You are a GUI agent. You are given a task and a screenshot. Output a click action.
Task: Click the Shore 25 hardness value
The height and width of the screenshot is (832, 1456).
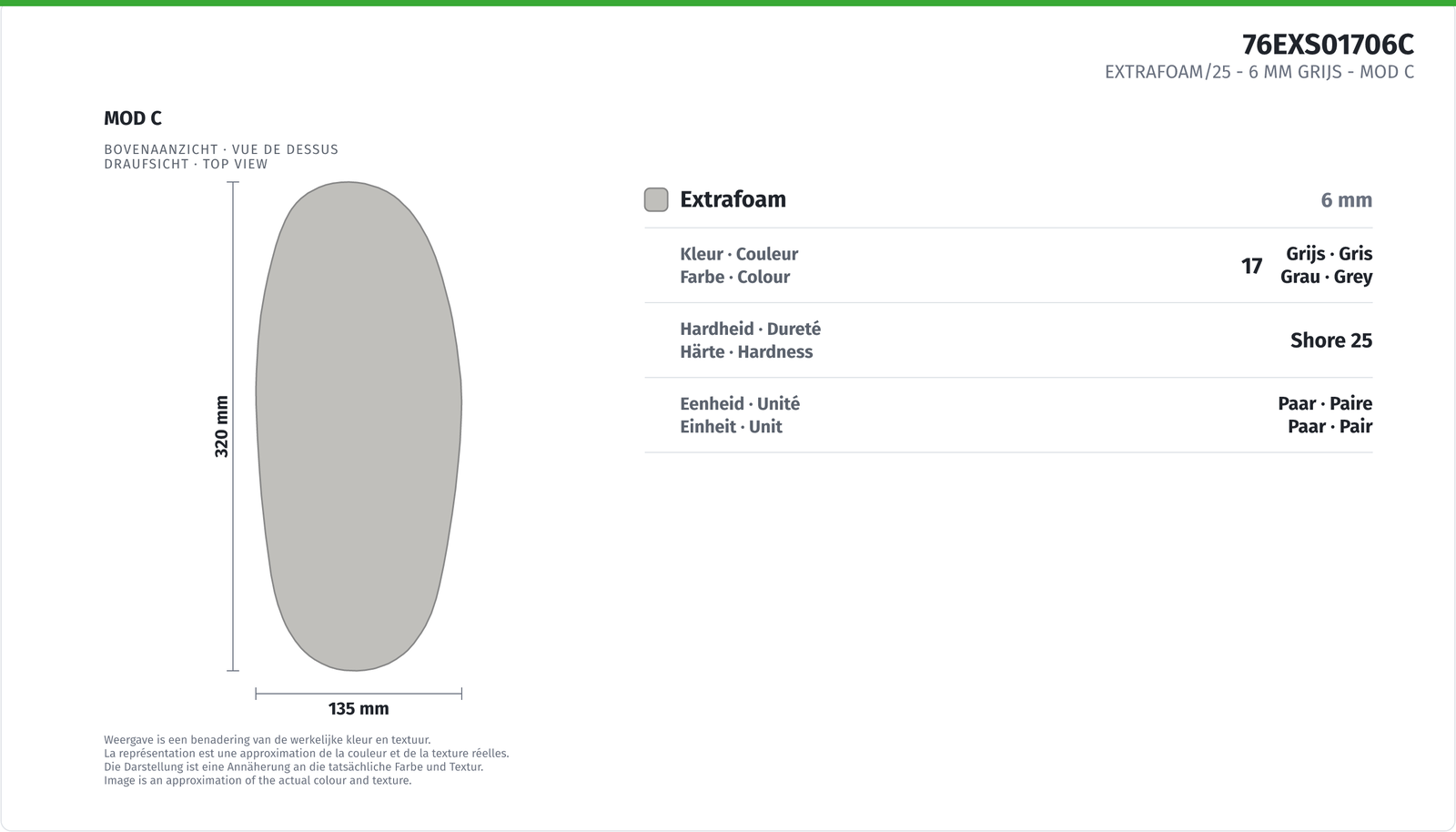(x=1331, y=340)
